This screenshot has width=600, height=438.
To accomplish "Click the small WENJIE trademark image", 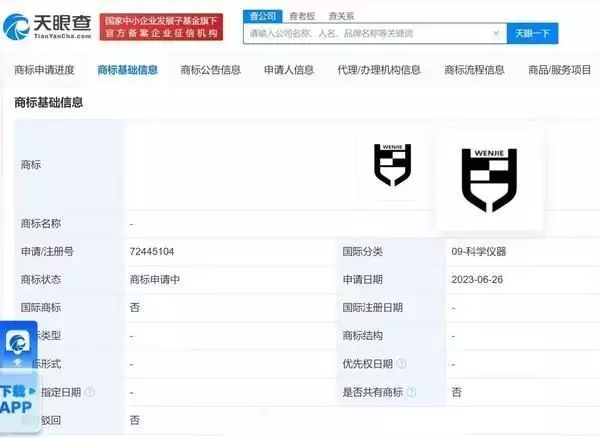I will 392,165.
